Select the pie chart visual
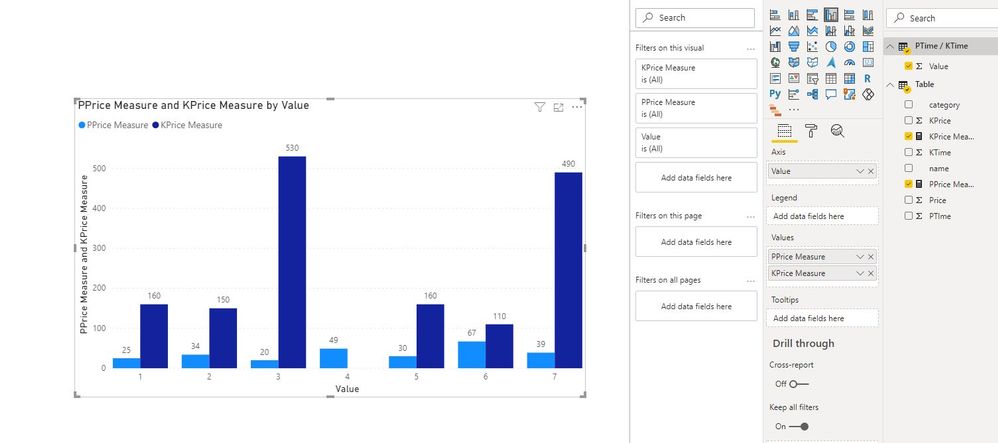This screenshot has height=443, width=998. pos(831,46)
